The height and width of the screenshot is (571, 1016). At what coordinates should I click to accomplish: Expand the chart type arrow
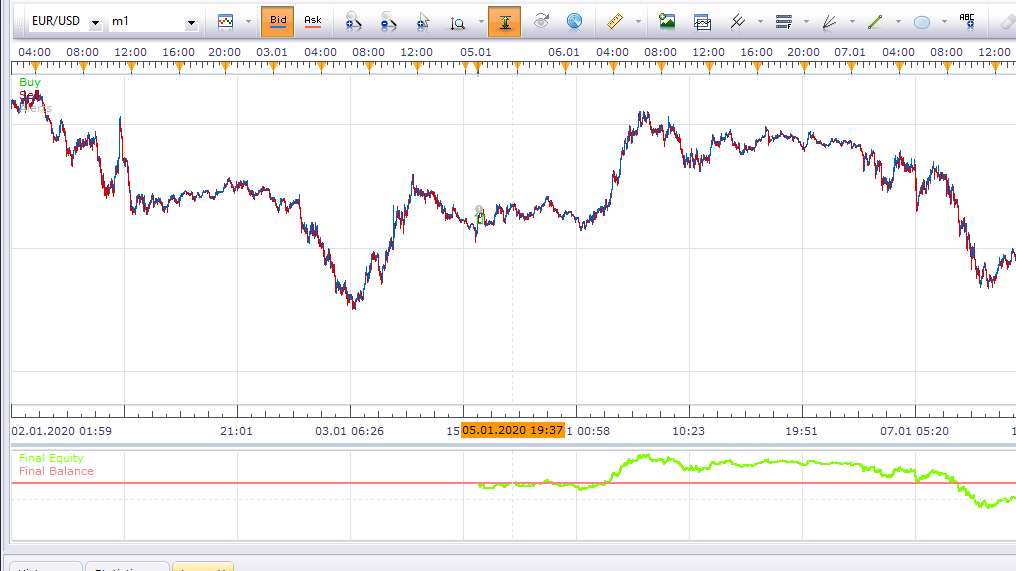coord(248,22)
